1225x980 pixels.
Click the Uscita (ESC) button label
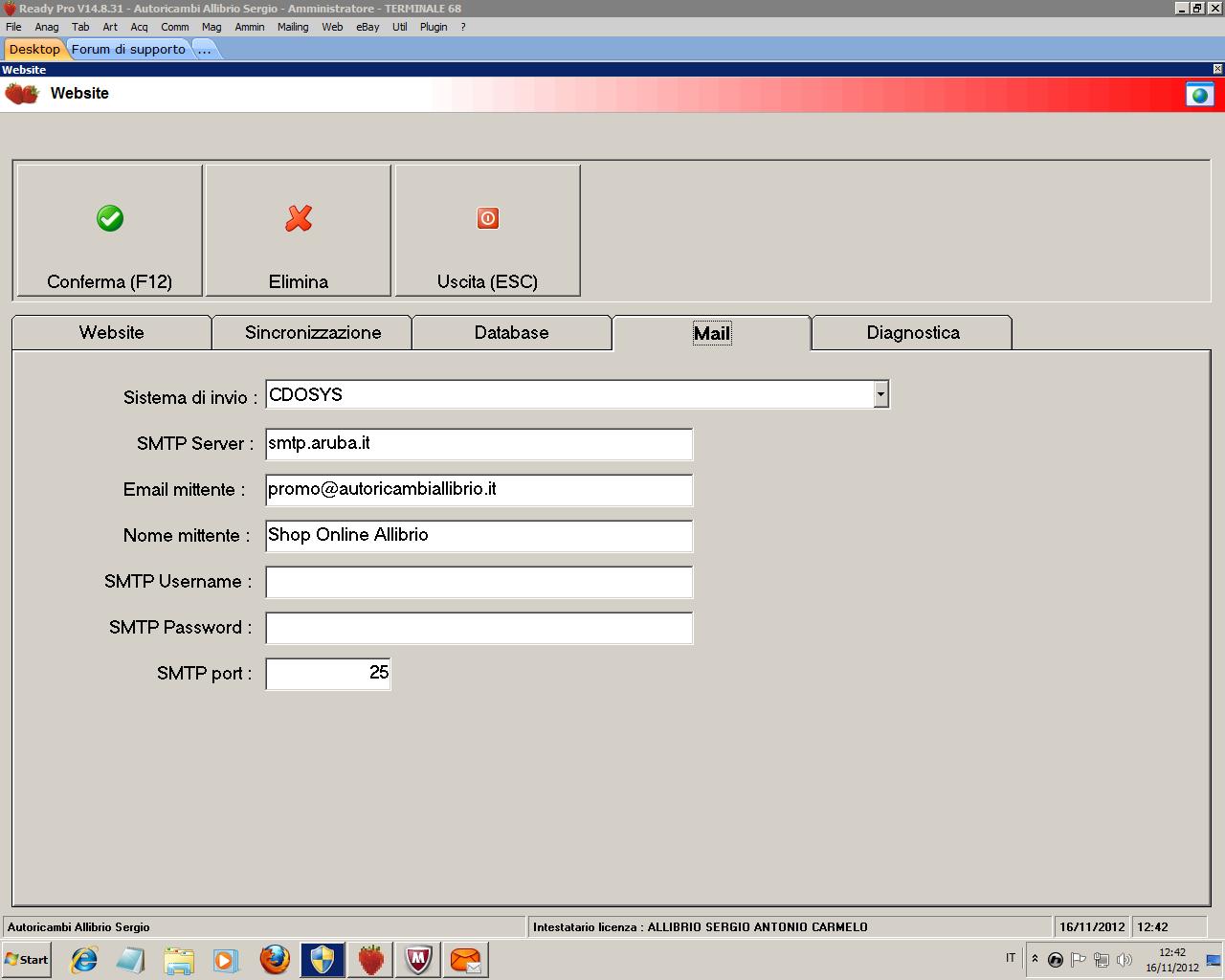(487, 281)
